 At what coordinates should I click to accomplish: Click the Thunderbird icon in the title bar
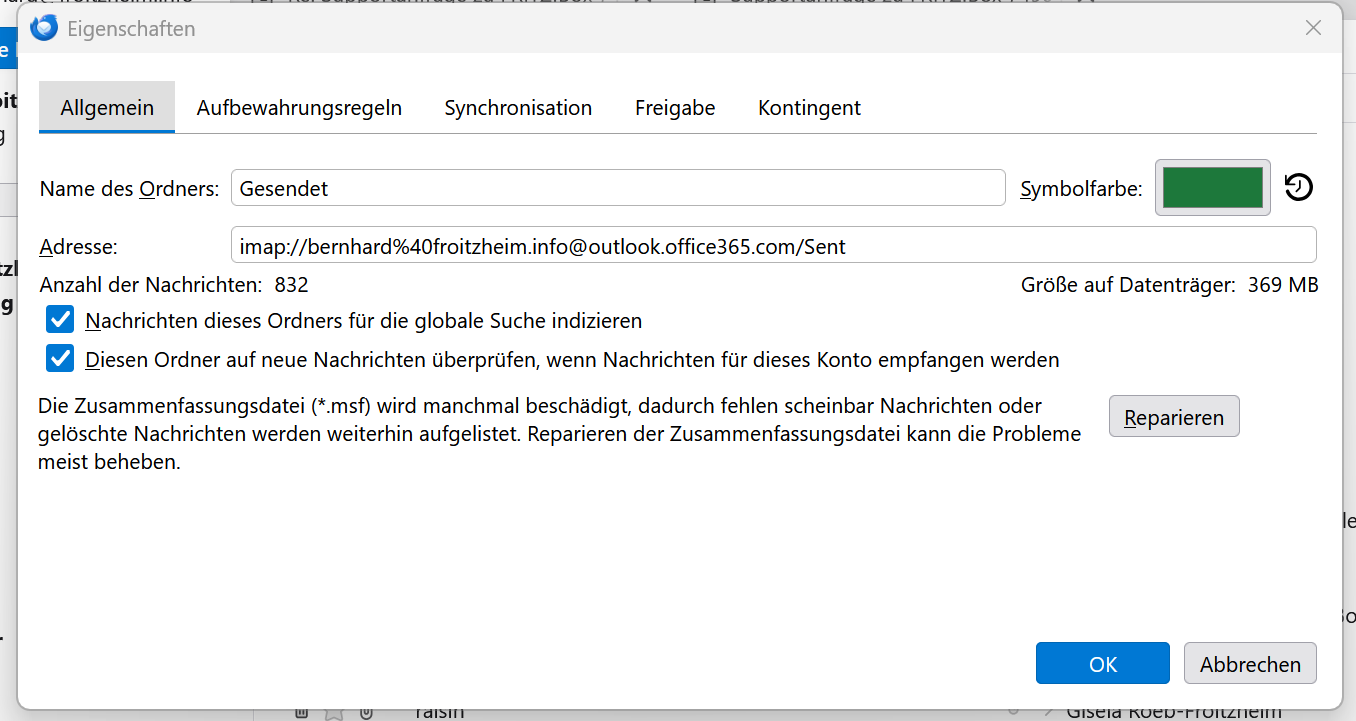[44, 28]
